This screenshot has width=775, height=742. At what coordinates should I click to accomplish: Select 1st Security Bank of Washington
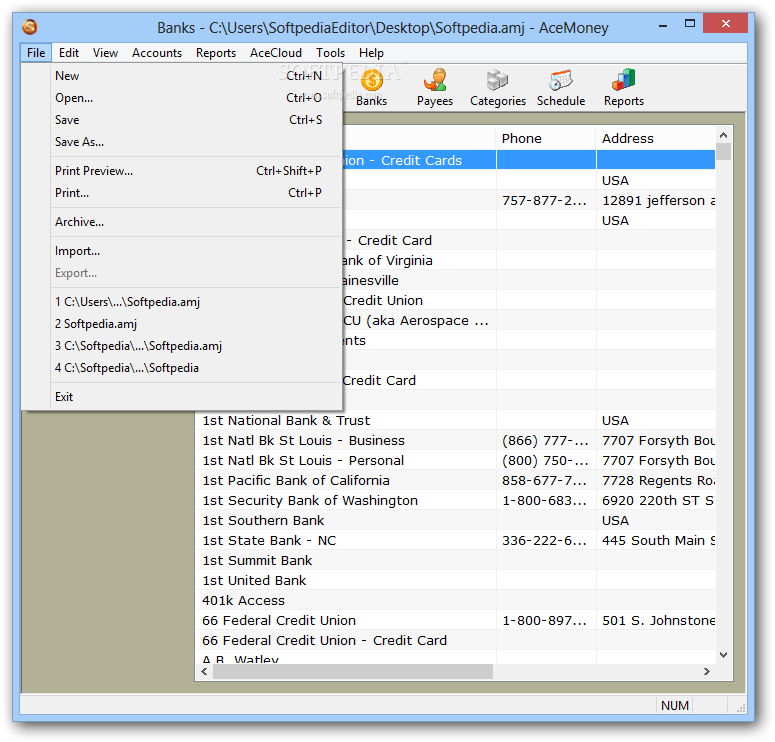pos(455,500)
